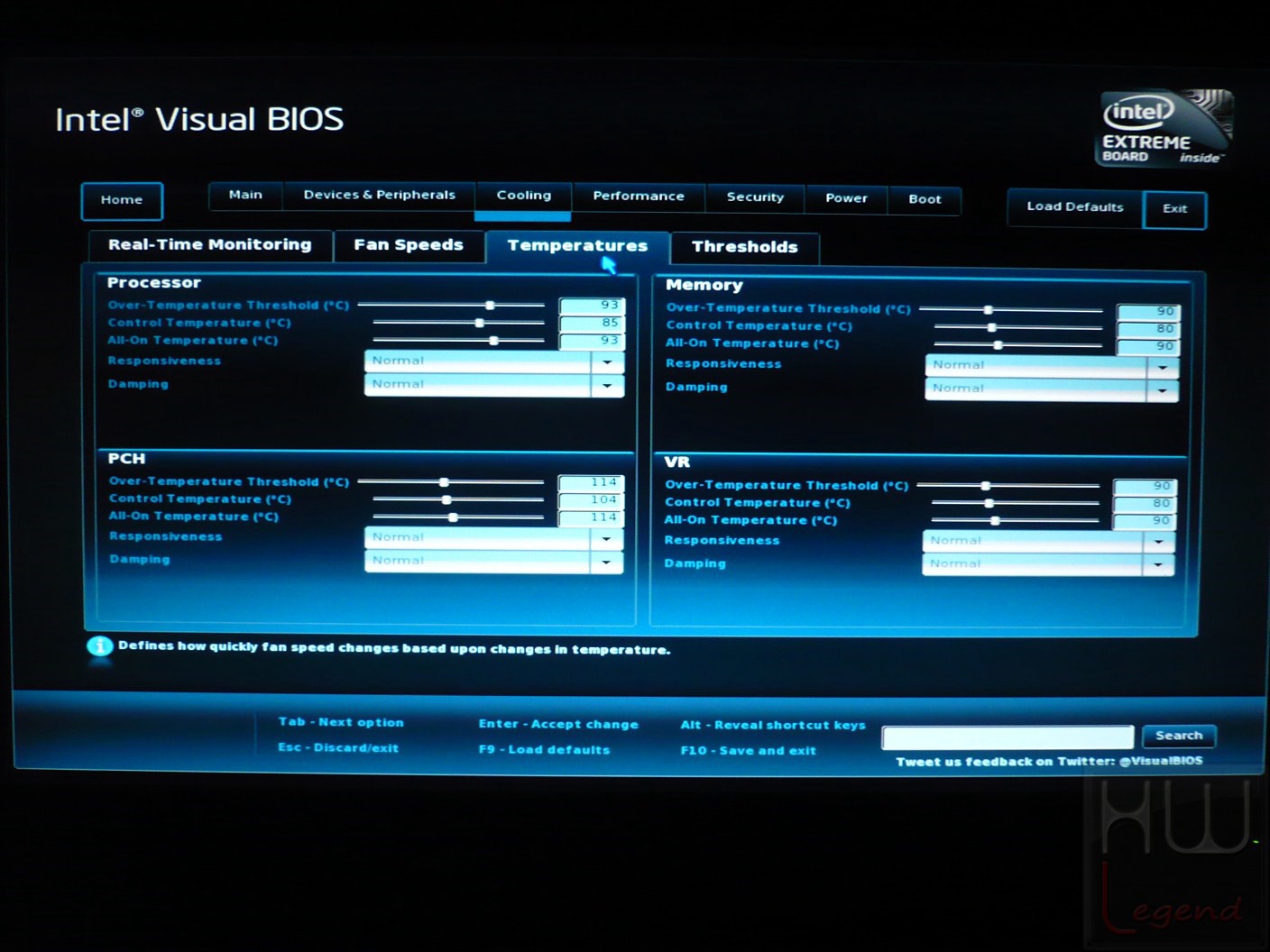Click Memory Over-Temperature Threshold slider

[x=1010, y=310]
